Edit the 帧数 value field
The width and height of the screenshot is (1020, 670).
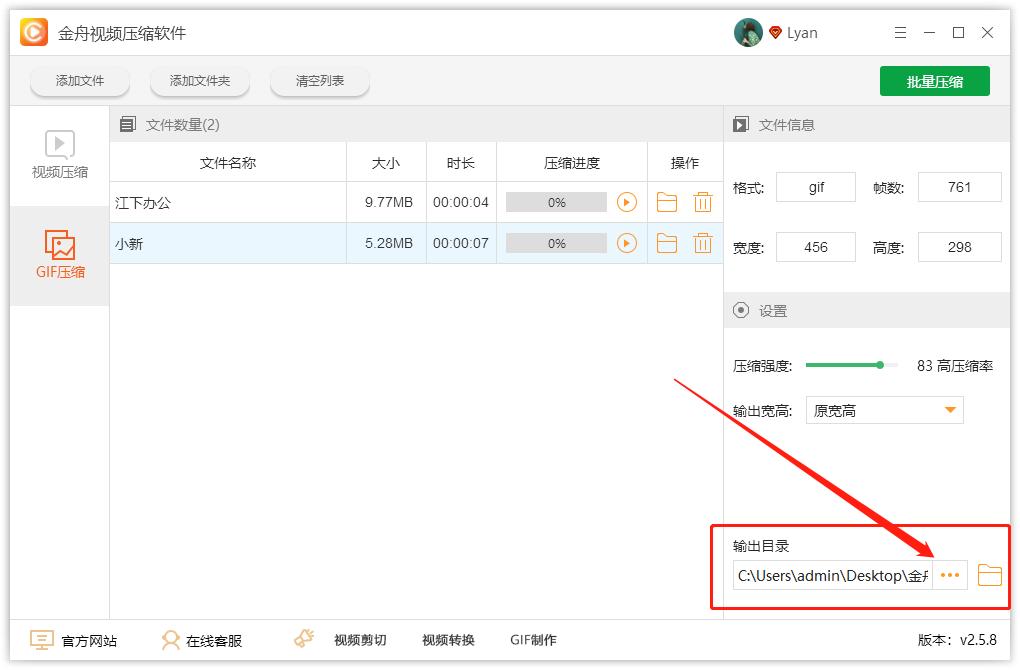point(959,186)
